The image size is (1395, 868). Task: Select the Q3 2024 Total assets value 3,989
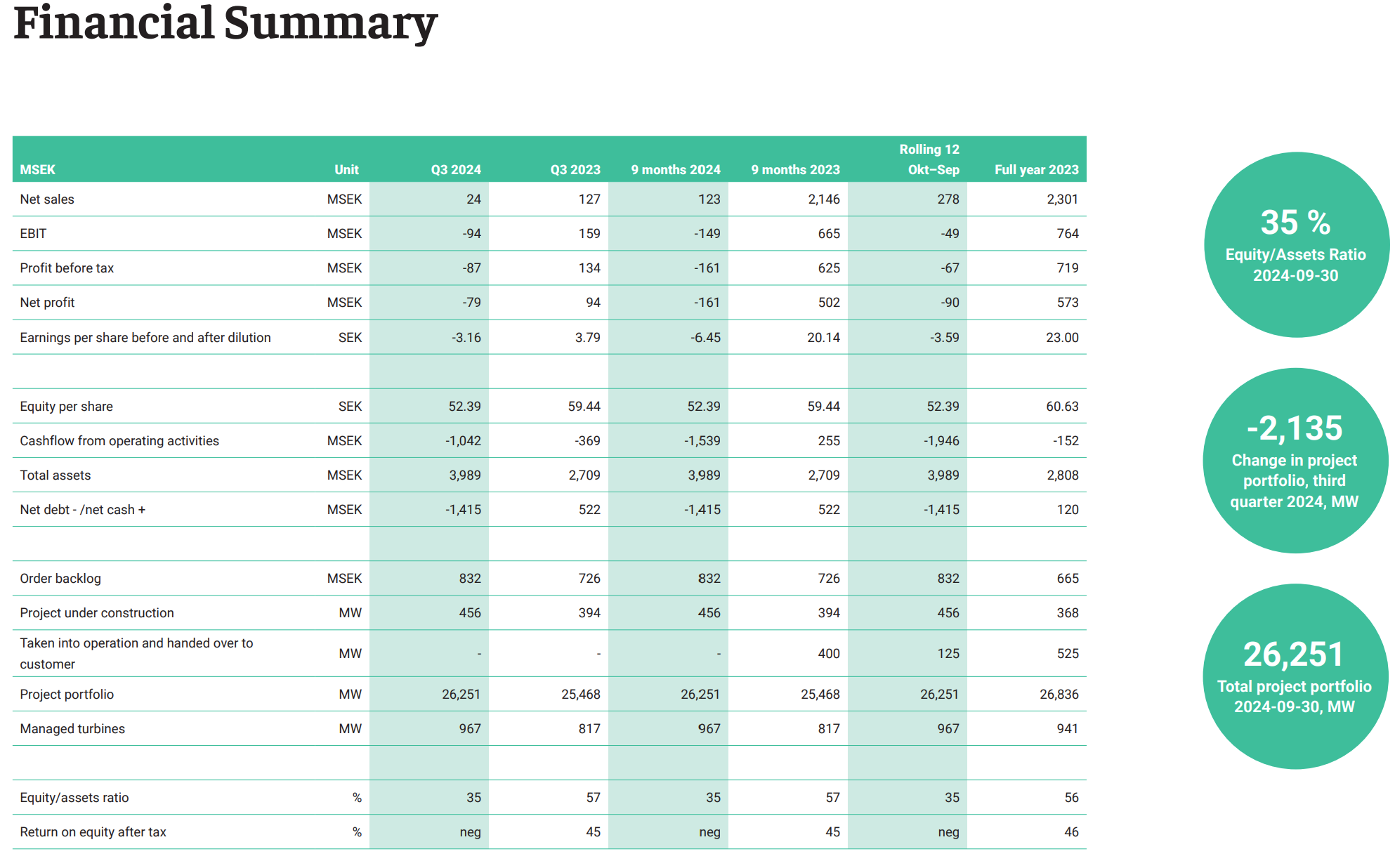click(x=465, y=475)
